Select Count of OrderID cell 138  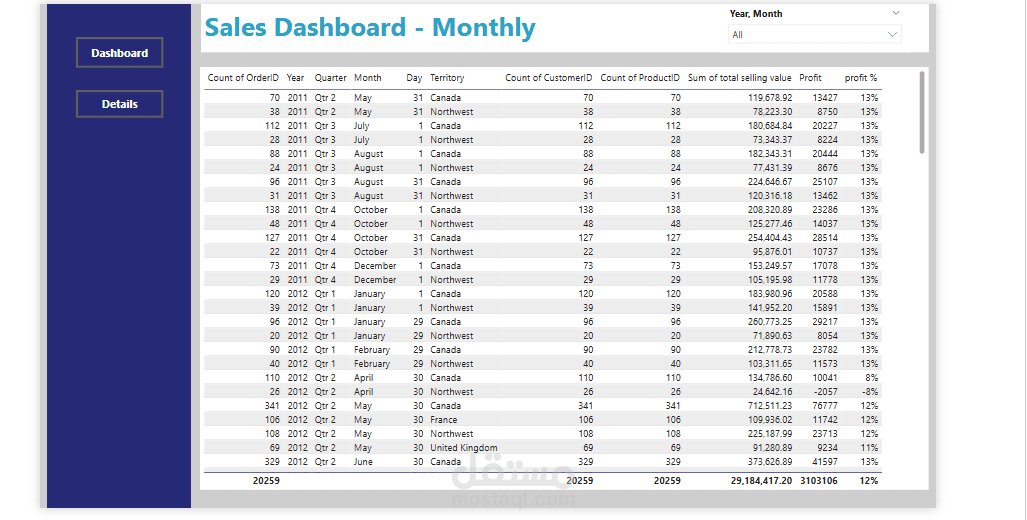coord(271,210)
